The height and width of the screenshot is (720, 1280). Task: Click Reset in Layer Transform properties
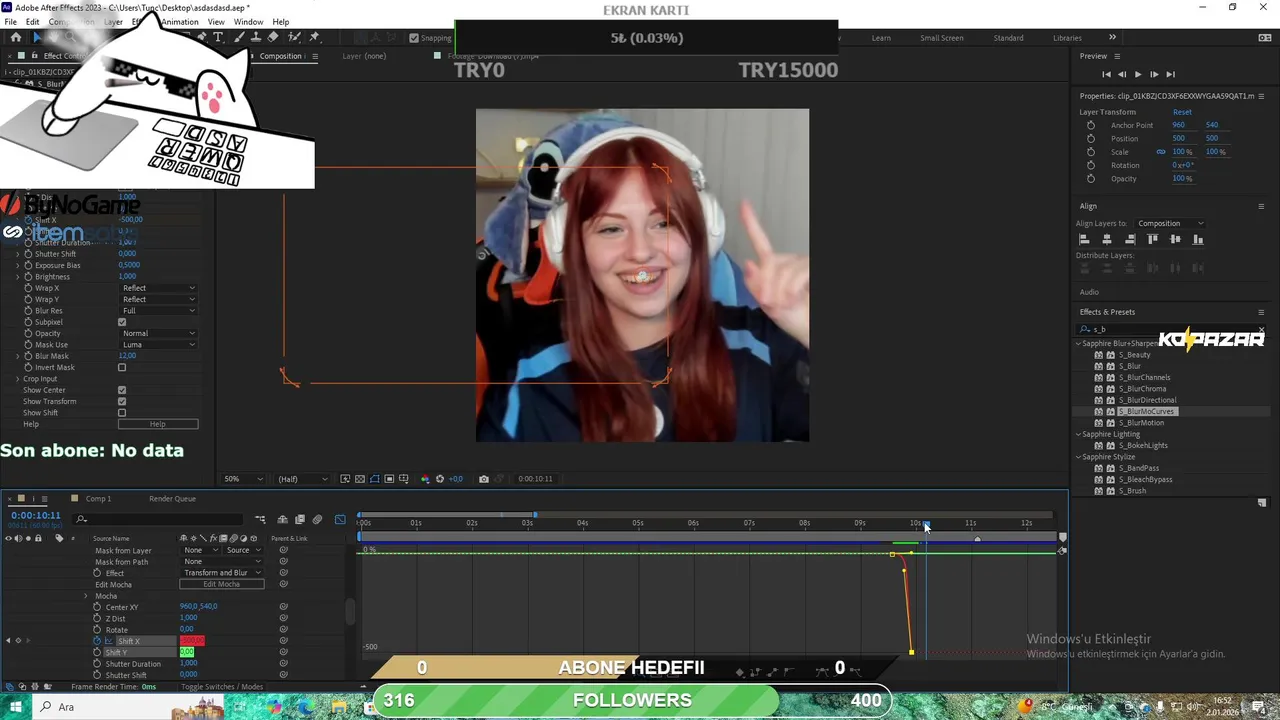pyautogui.click(x=1182, y=112)
